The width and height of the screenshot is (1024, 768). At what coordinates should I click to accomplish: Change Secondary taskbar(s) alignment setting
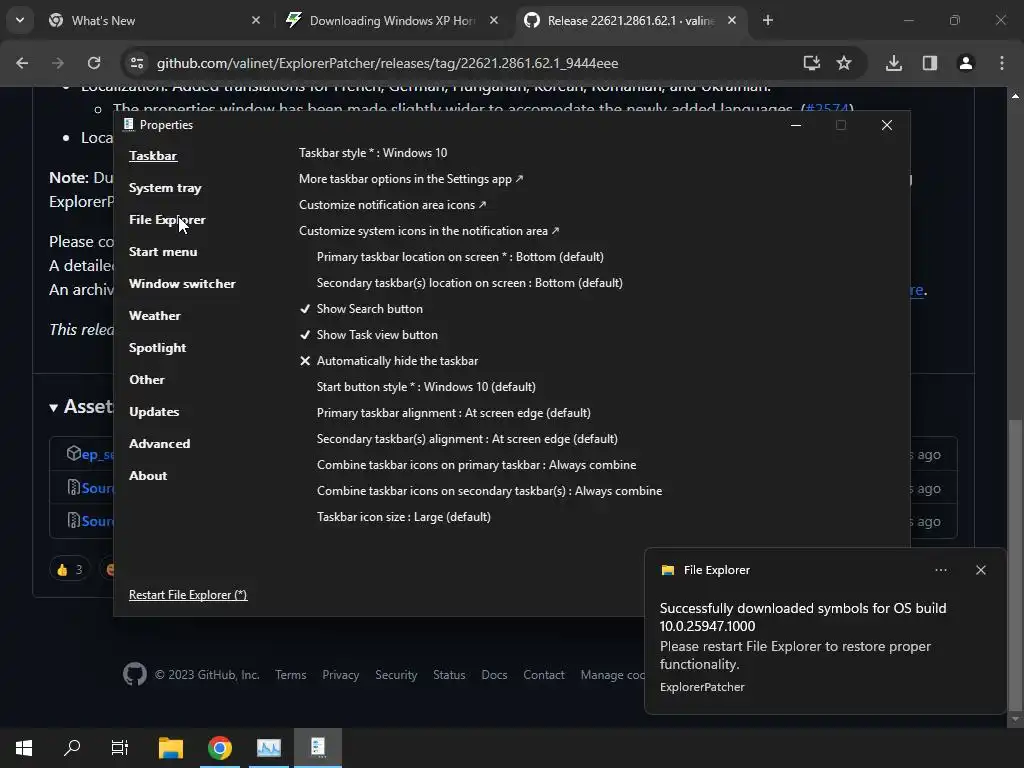tap(467, 439)
